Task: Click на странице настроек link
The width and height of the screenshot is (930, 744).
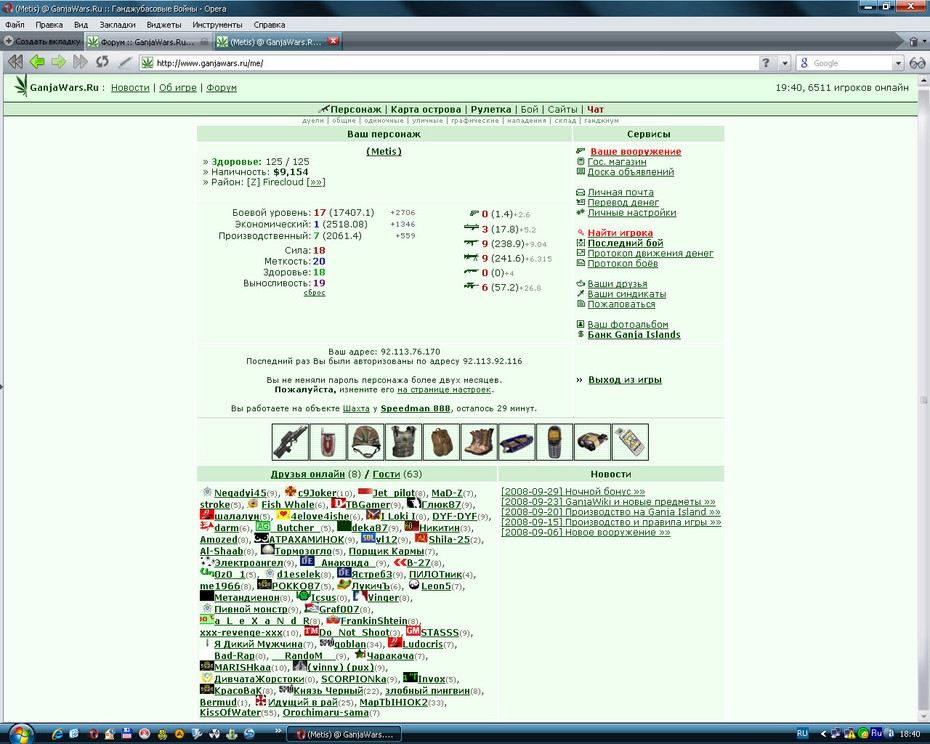Action: coord(444,390)
